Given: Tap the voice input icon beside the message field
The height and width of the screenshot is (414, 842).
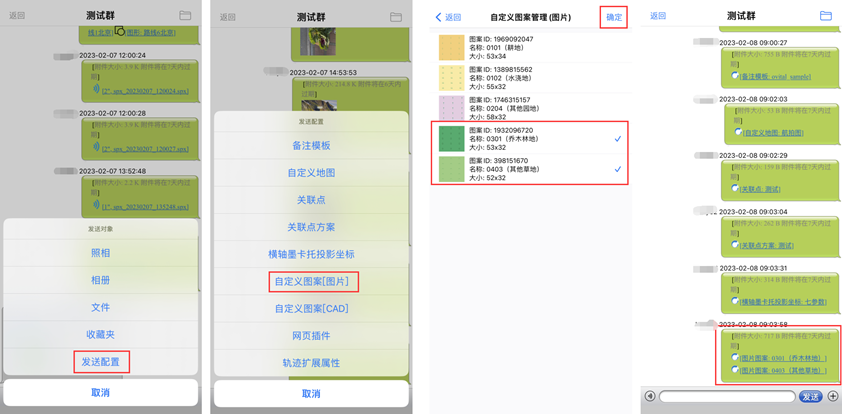Looking at the screenshot, I should pyautogui.click(x=650, y=396).
